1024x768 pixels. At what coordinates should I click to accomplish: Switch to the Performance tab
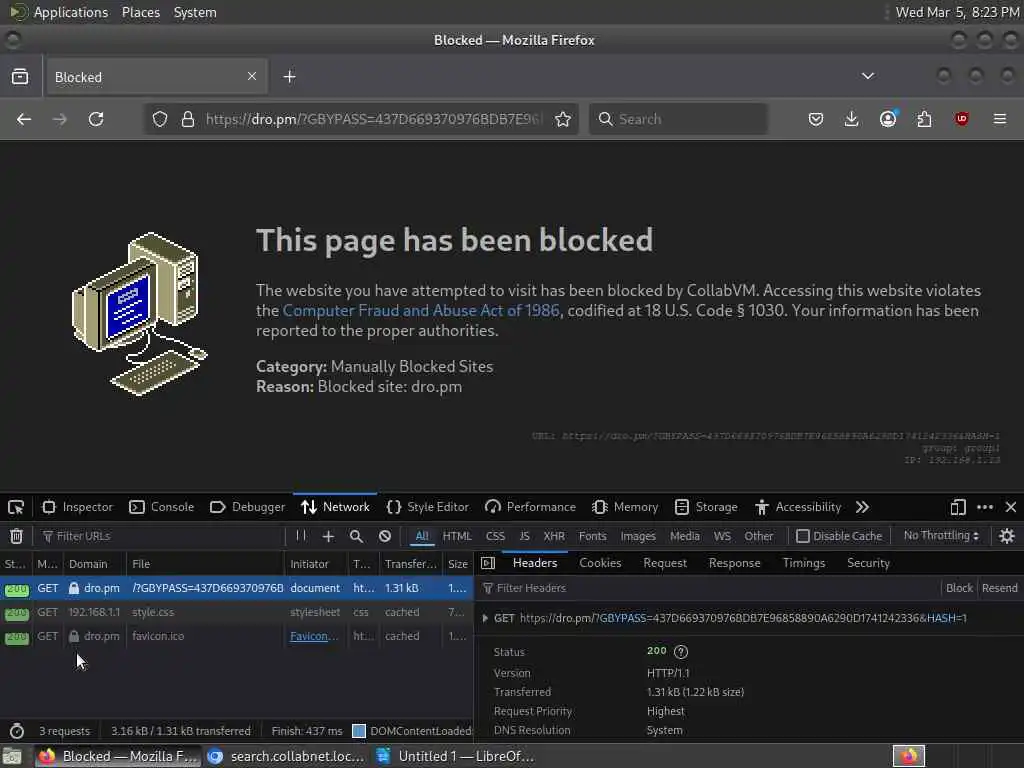[x=530, y=507]
